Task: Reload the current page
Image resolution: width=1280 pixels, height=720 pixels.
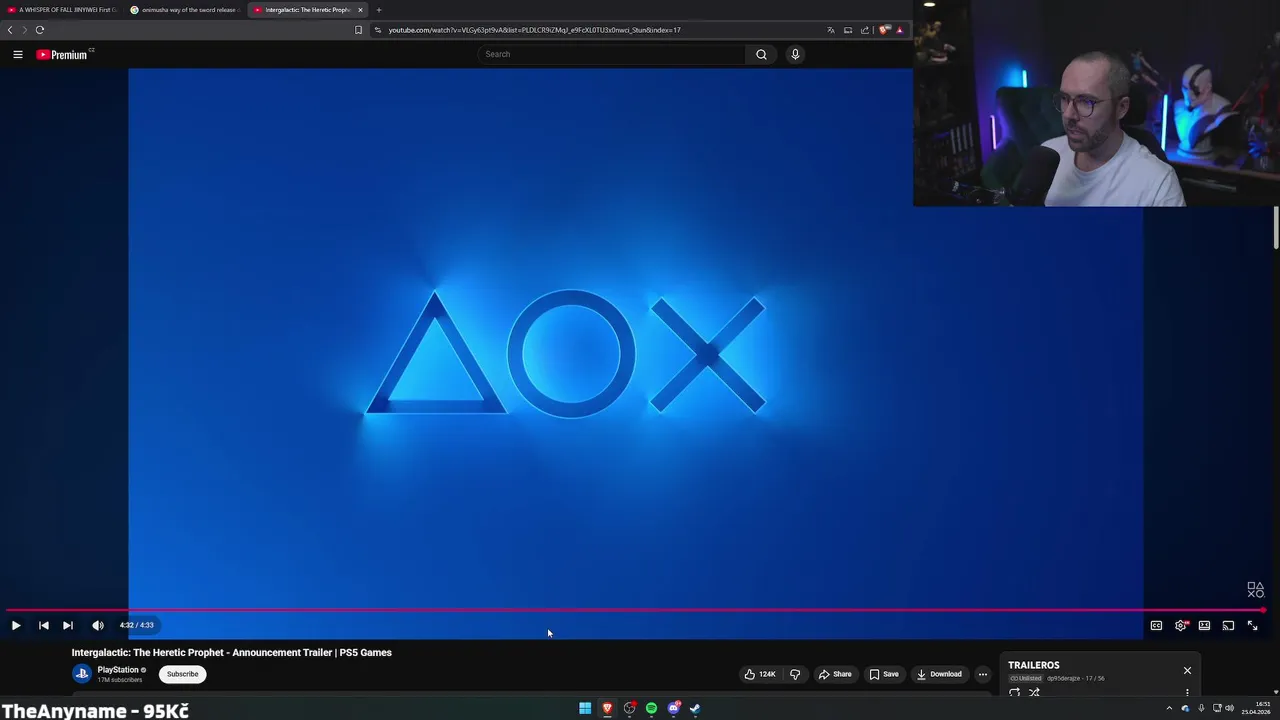Action: 40,30
